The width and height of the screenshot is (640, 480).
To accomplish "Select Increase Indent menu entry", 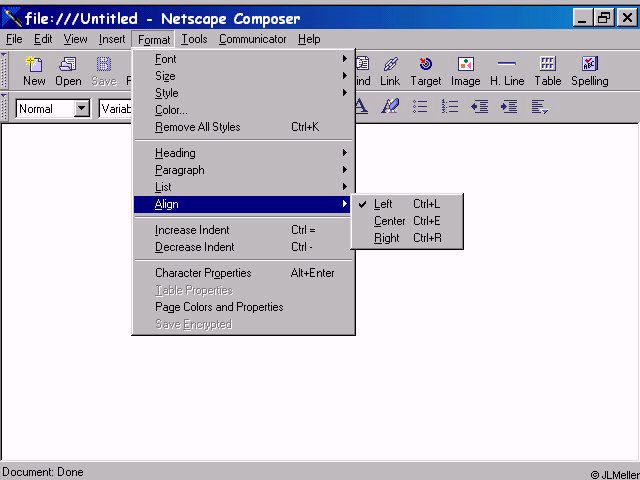I will pyautogui.click(x=243, y=230).
